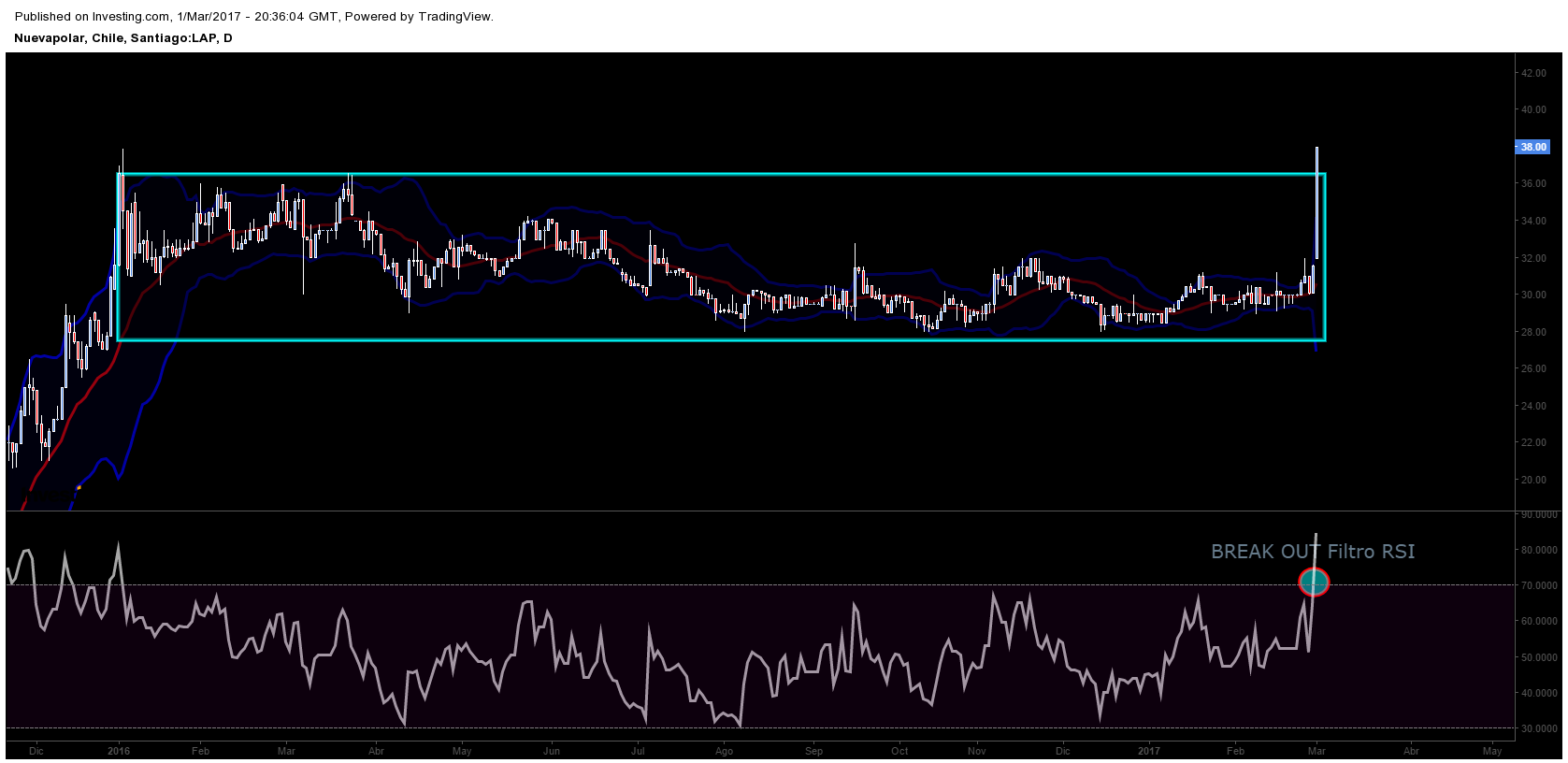This screenshot has width=1568, height=763.
Task: Click the 24.00 price axis label
Action: click(x=1533, y=406)
